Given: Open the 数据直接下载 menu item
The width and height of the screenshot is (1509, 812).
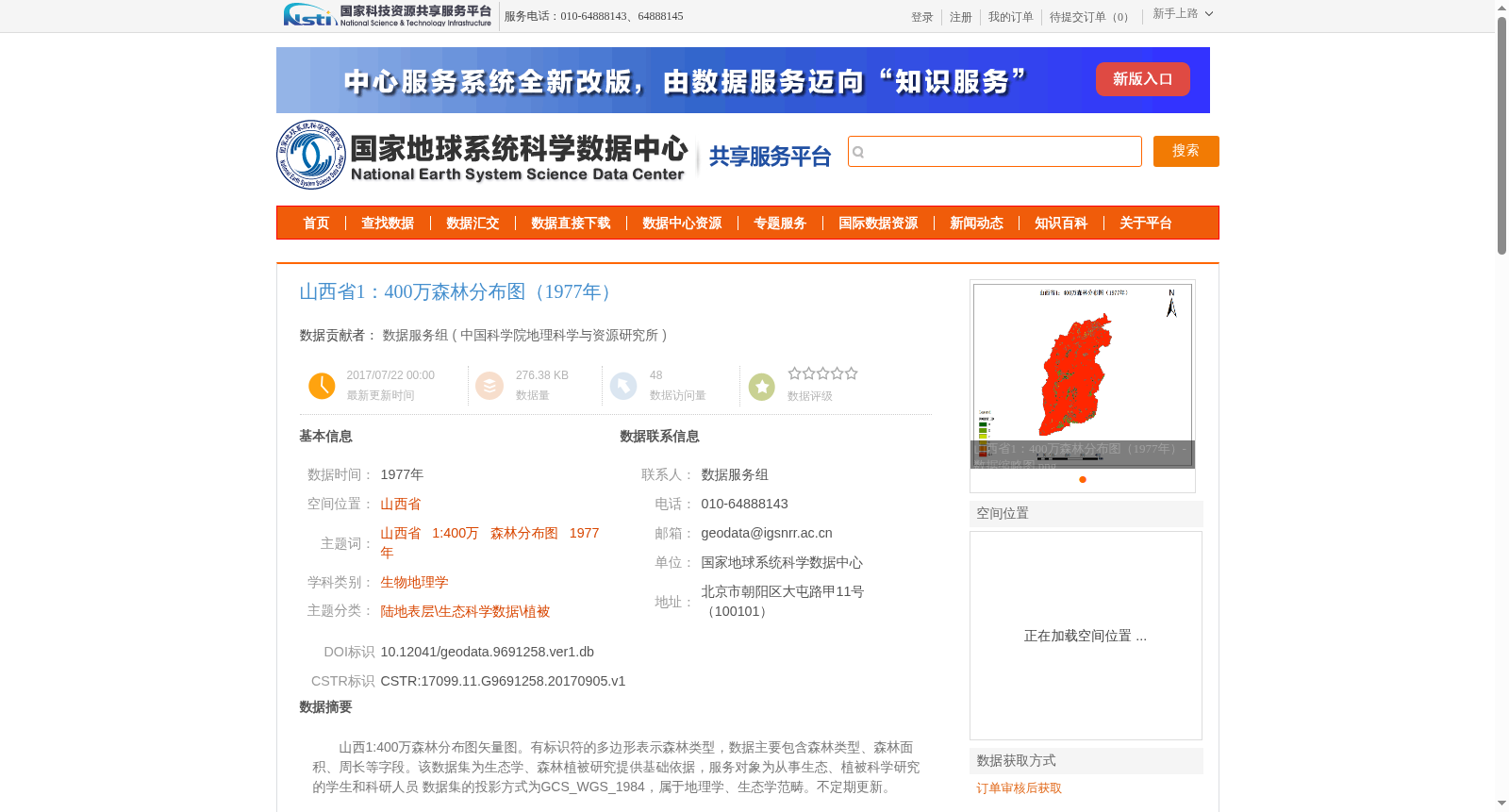Looking at the screenshot, I should [x=571, y=224].
